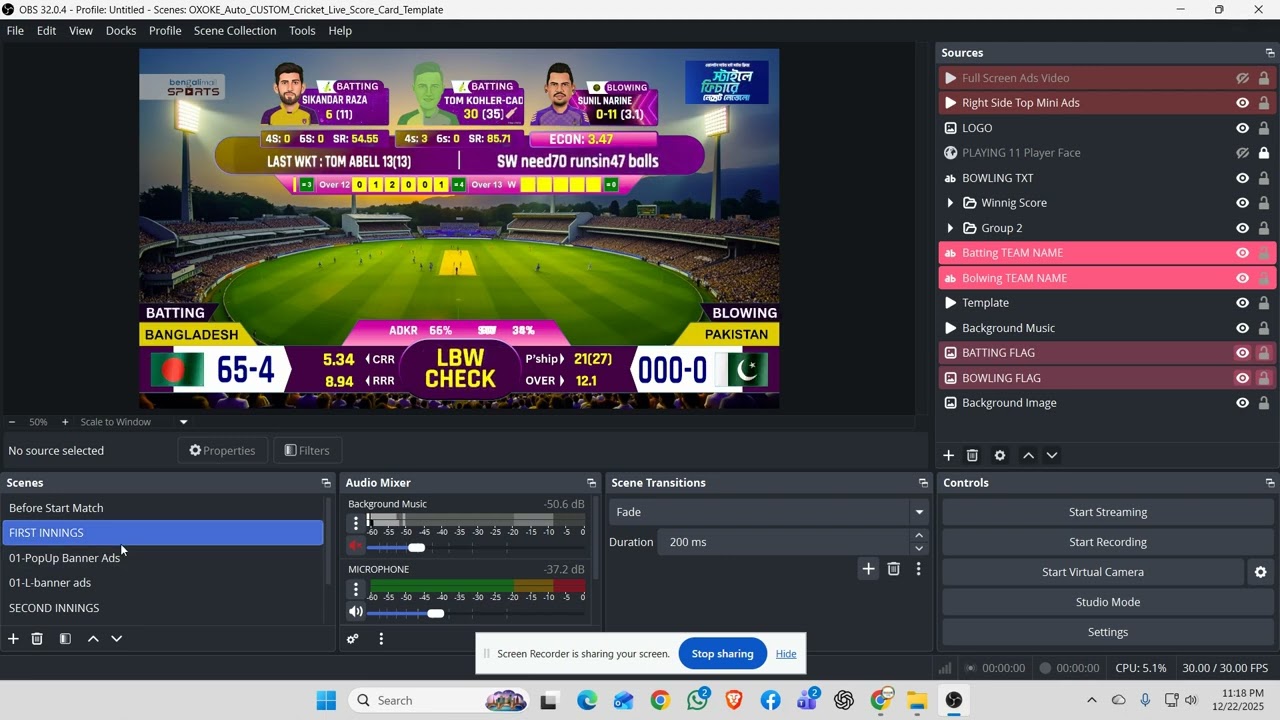The height and width of the screenshot is (720, 1280).
Task: Open advanced audio properties gear icon
Action: [x=353, y=639]
